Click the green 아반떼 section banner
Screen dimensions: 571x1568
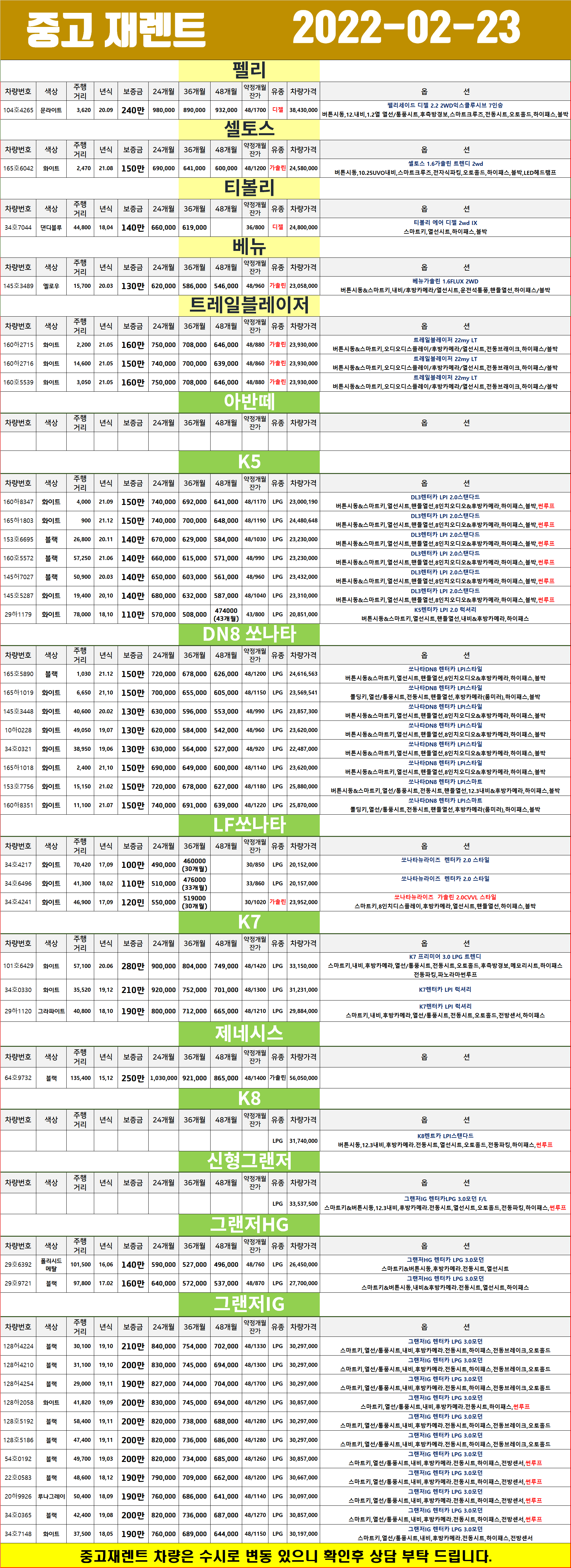point(249,401)
